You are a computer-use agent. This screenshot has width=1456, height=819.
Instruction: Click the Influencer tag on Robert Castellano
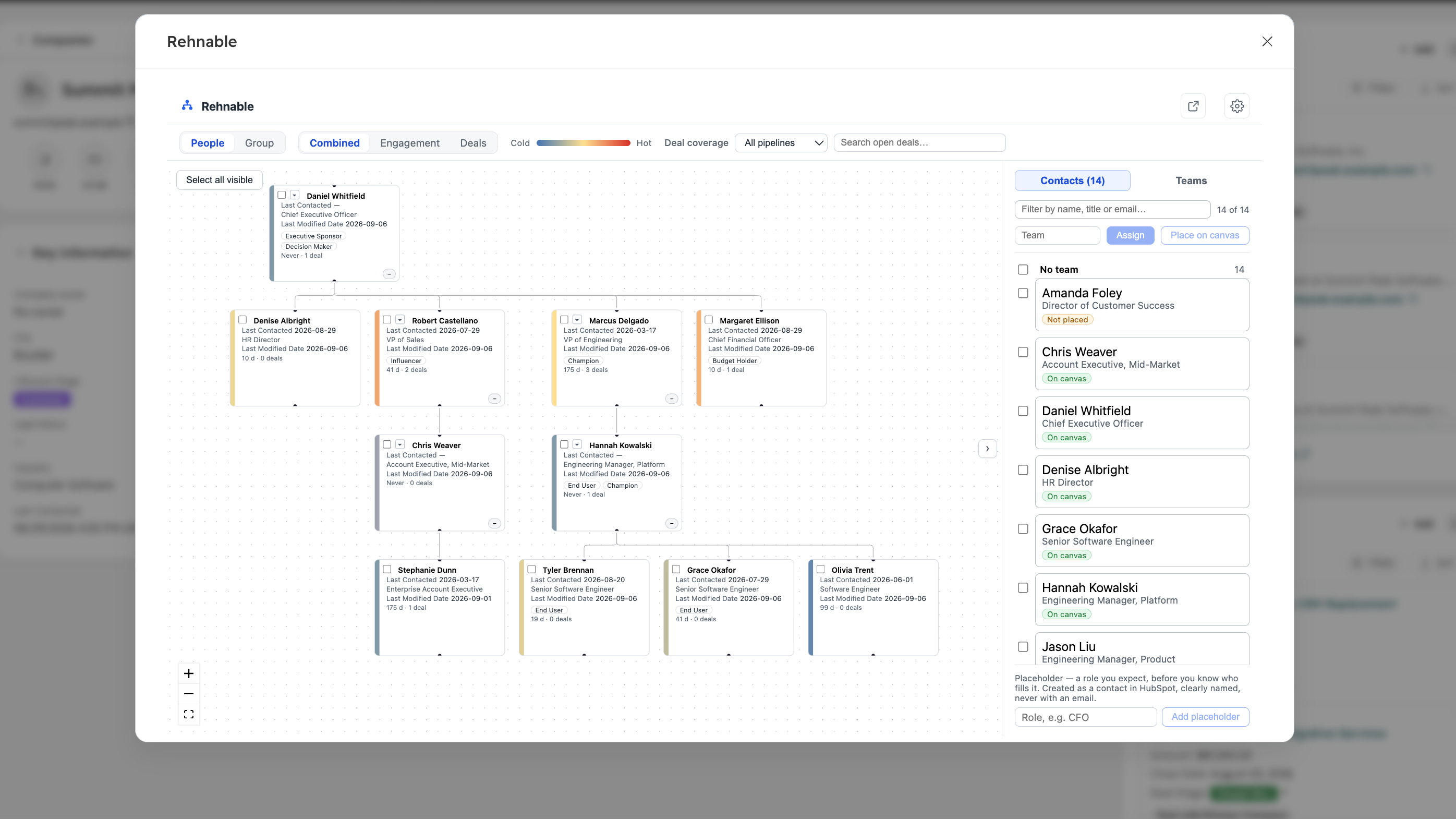pos(406,360)
